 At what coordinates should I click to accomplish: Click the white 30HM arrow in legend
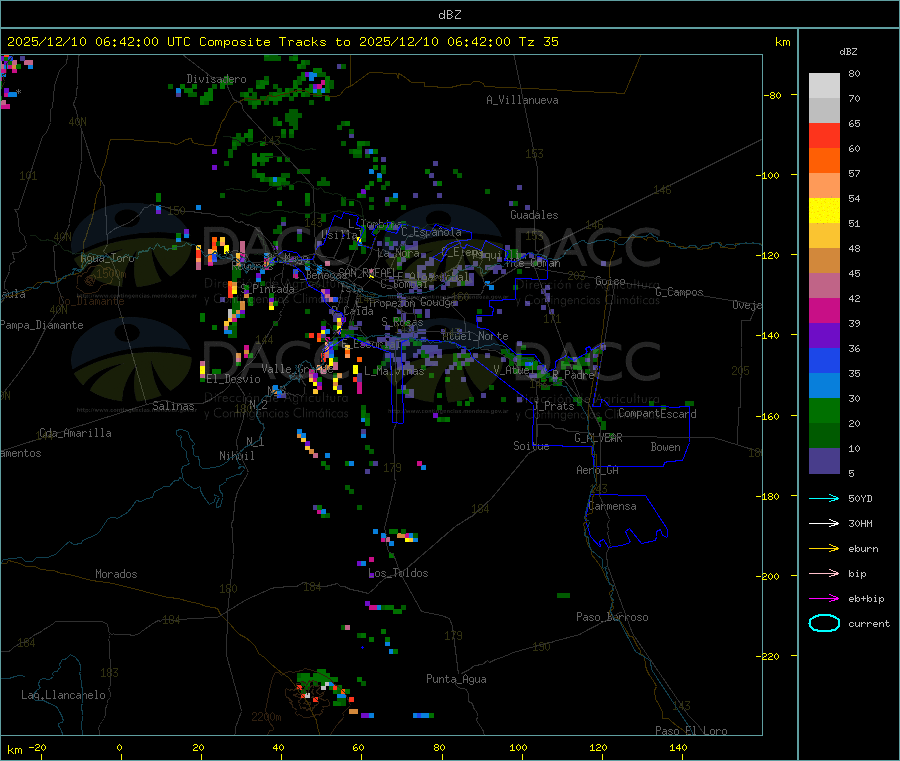824,523
